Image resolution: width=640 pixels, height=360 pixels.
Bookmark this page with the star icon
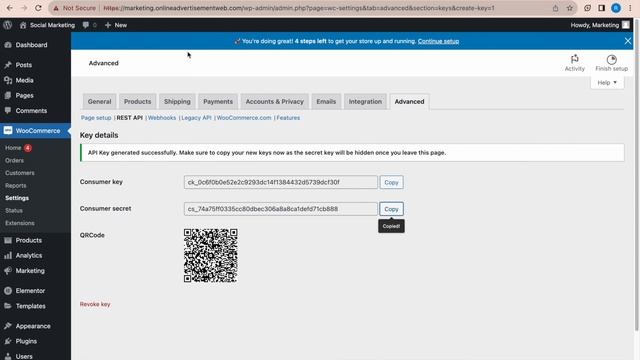[569, 8]
